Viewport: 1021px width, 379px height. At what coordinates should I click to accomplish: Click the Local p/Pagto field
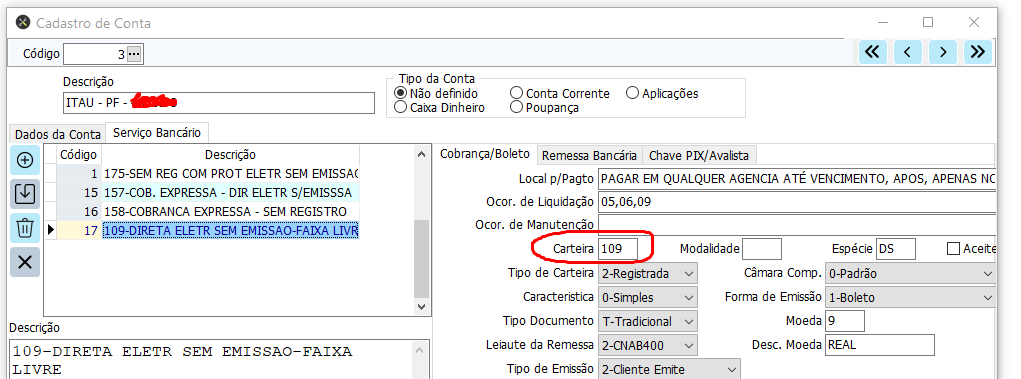tap(797, 178)
